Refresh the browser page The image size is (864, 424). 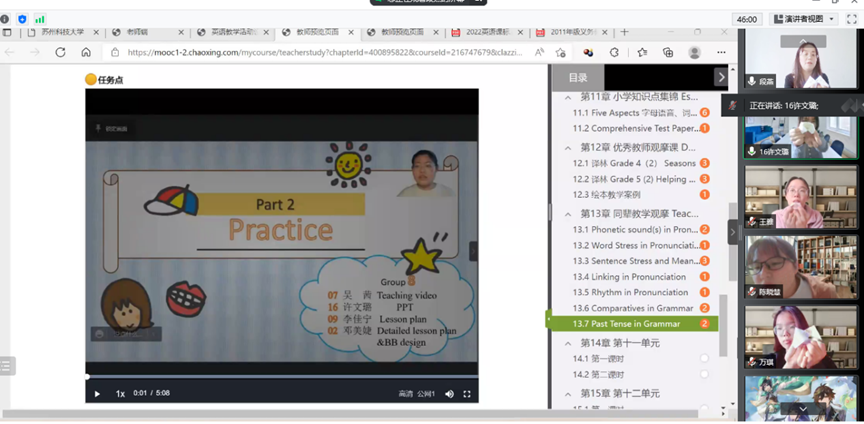[x=60, y=52]
